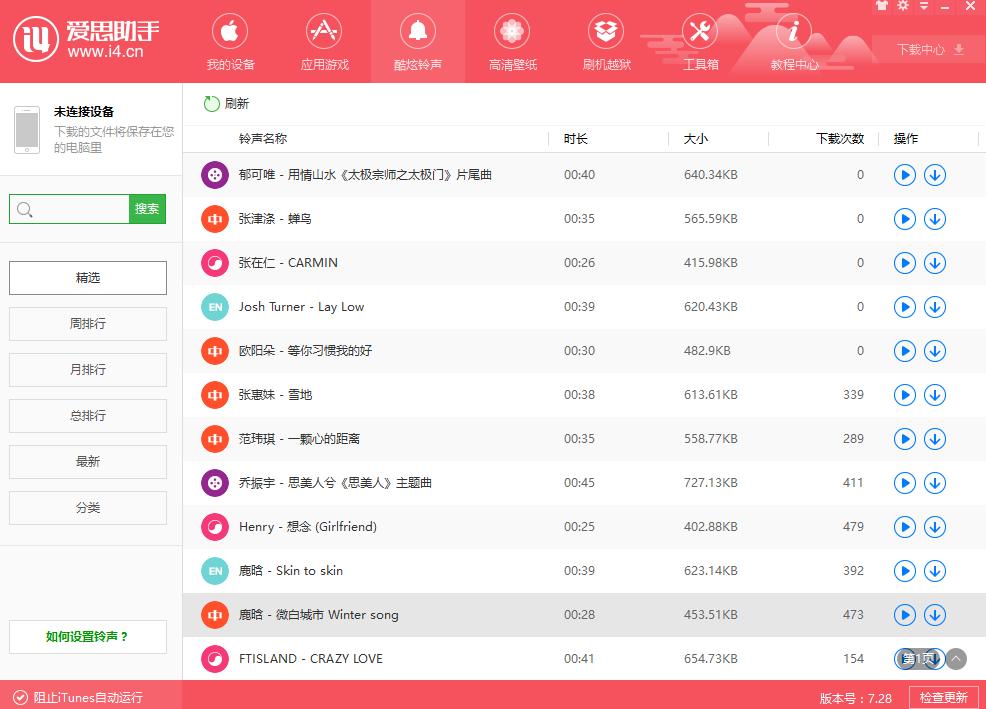Click the 检查更新 (Check Update) button
The image size is (986, 709).
[944, 696]
